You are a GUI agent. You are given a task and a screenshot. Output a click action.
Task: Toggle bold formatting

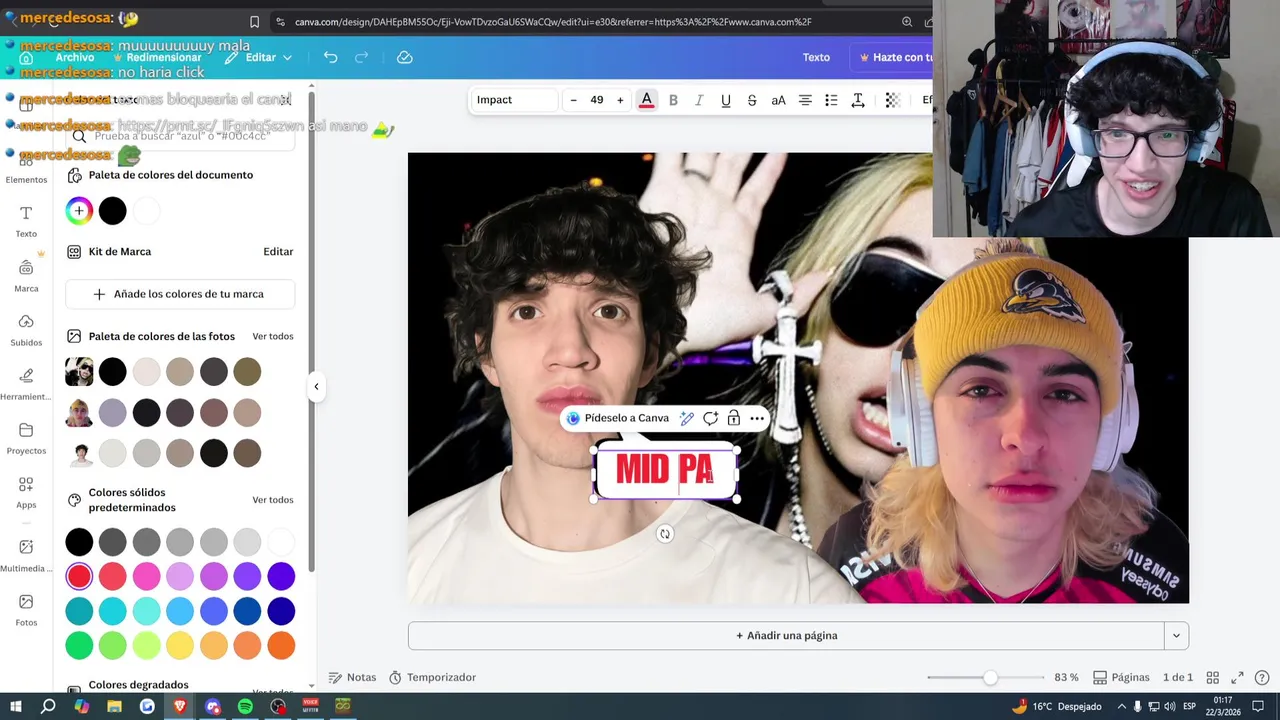[x=673, y=100]
